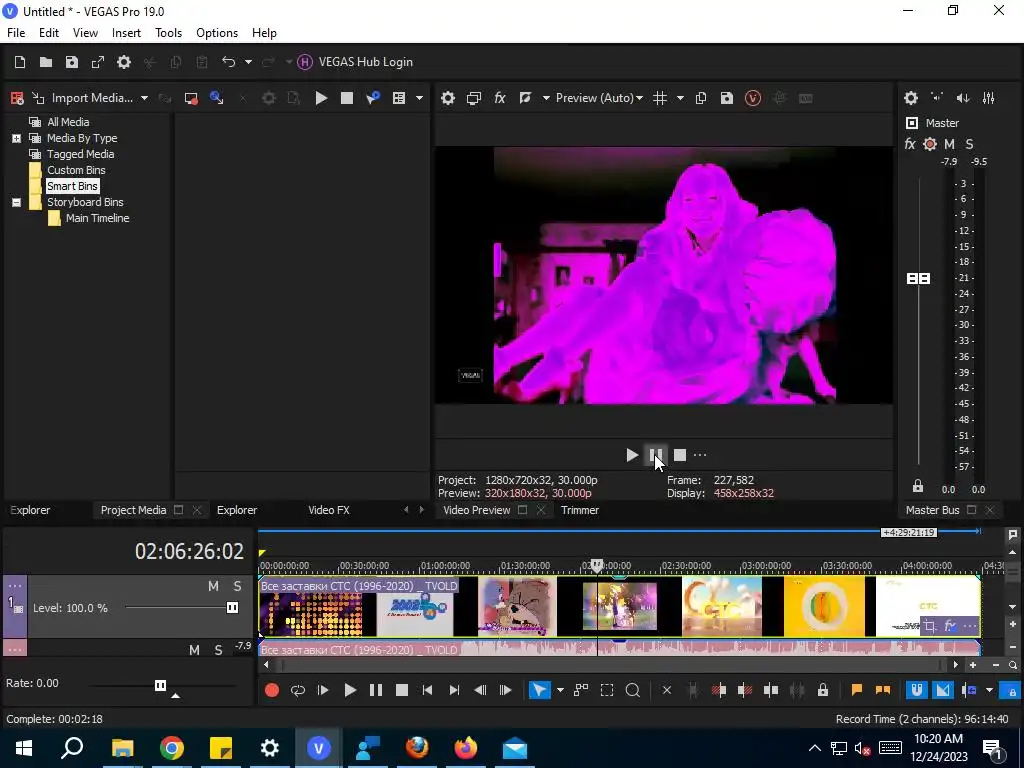Open a project using the folder icon
The width and height of the screenshot is (1024, 768).
46,62
